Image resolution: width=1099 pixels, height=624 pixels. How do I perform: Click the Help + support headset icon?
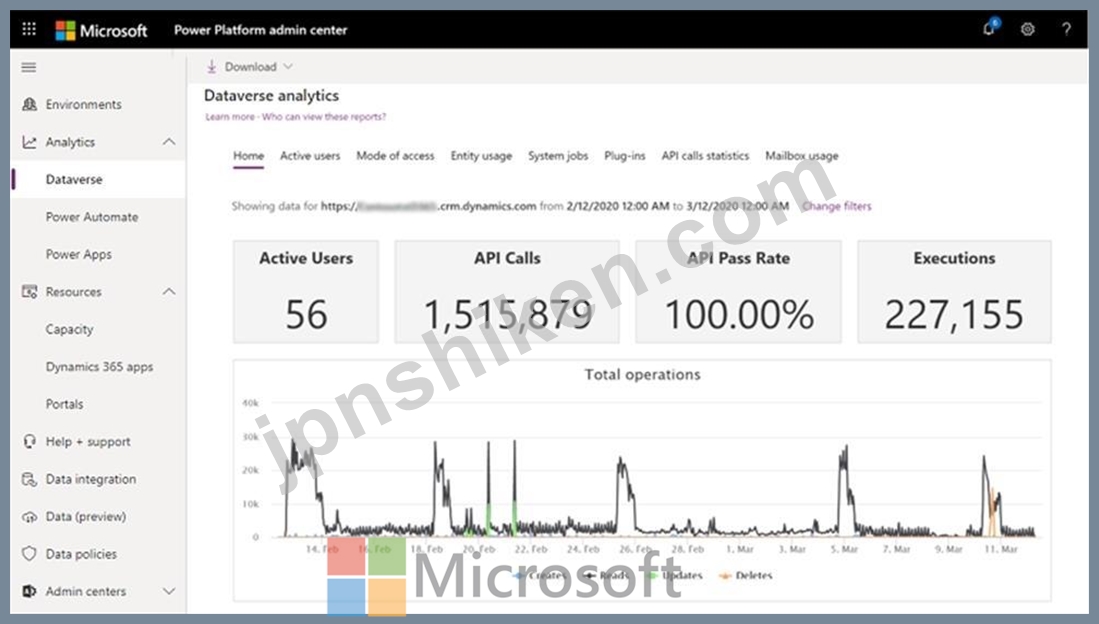(29, 442)
